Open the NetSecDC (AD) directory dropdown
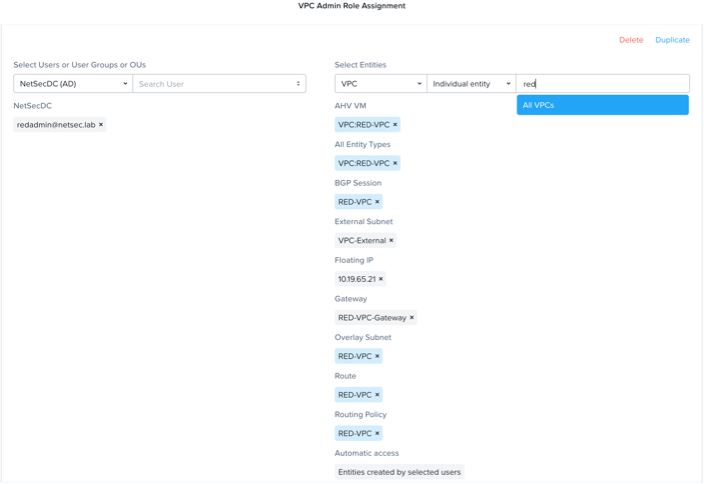Viewport: 704px width, 484px height. (73, 84)
